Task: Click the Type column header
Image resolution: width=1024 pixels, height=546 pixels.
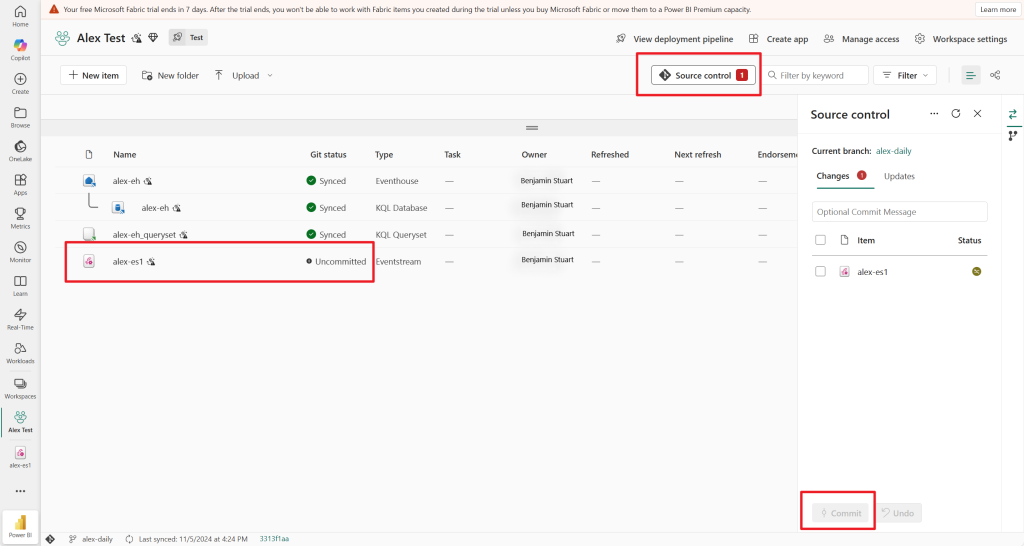Action: tap(383, 155)
